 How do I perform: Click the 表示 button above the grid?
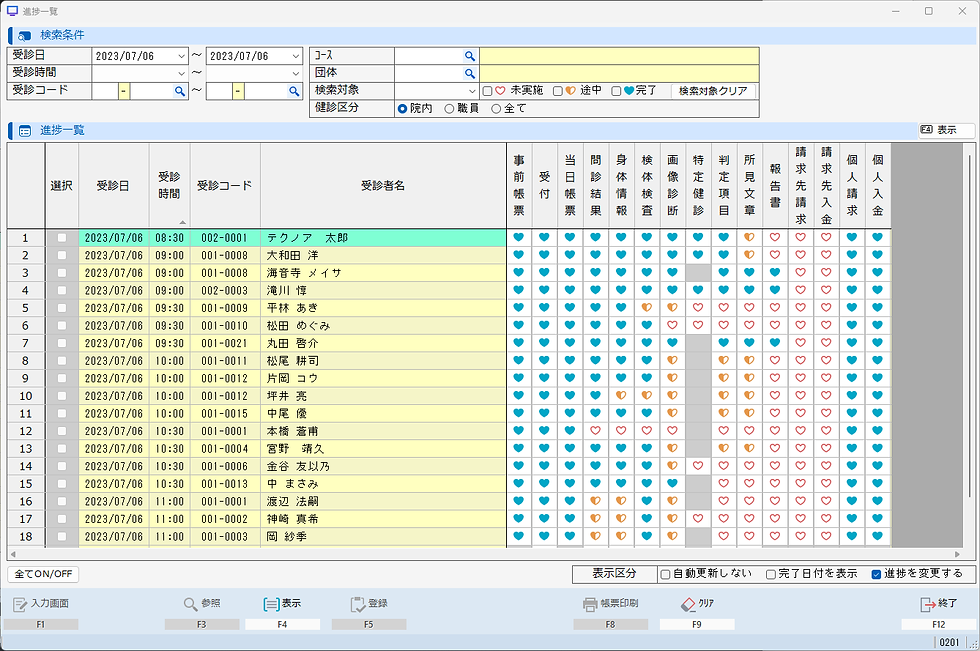point(946,130)
